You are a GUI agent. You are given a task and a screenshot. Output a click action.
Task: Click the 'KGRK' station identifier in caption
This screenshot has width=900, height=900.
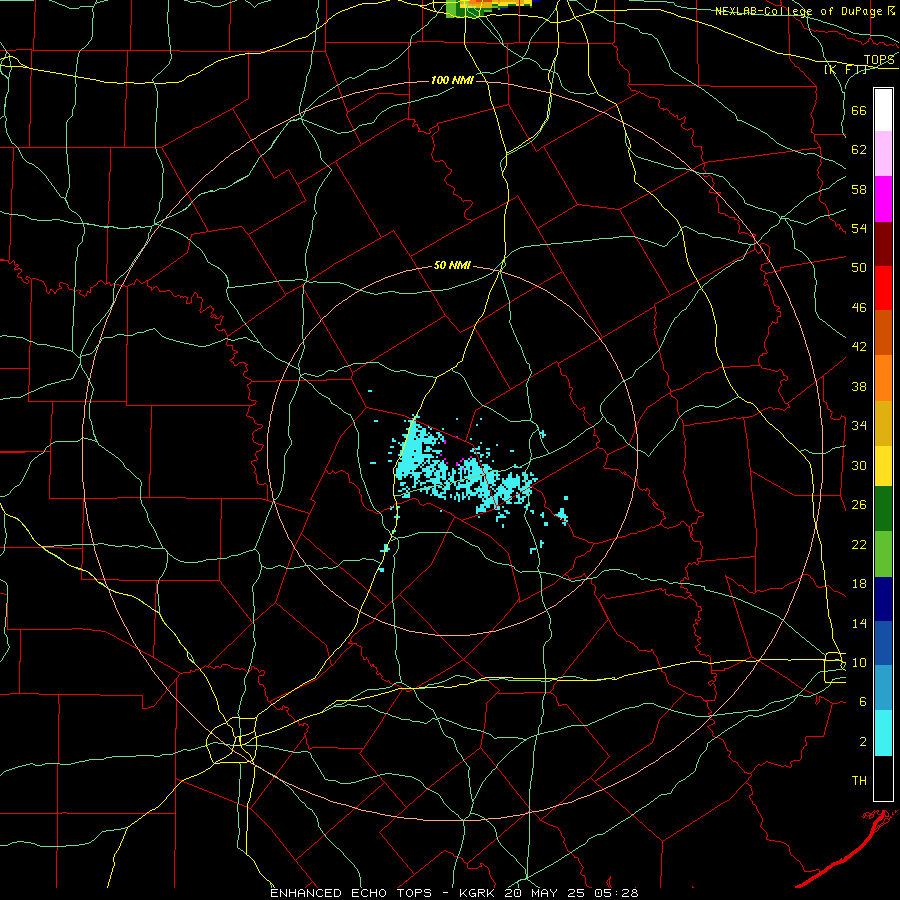tap(479, 893)
